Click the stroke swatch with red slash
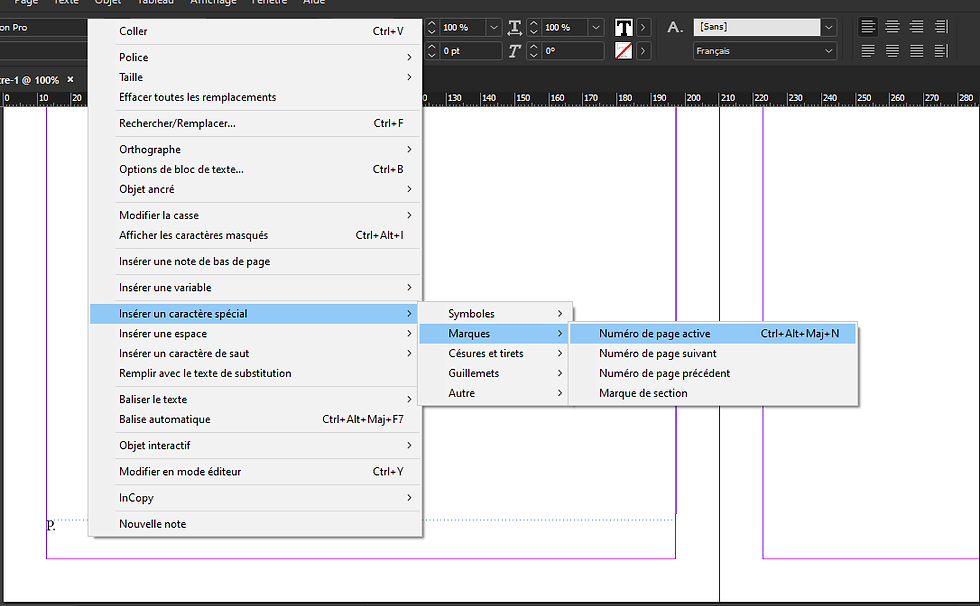 point(624,51)
